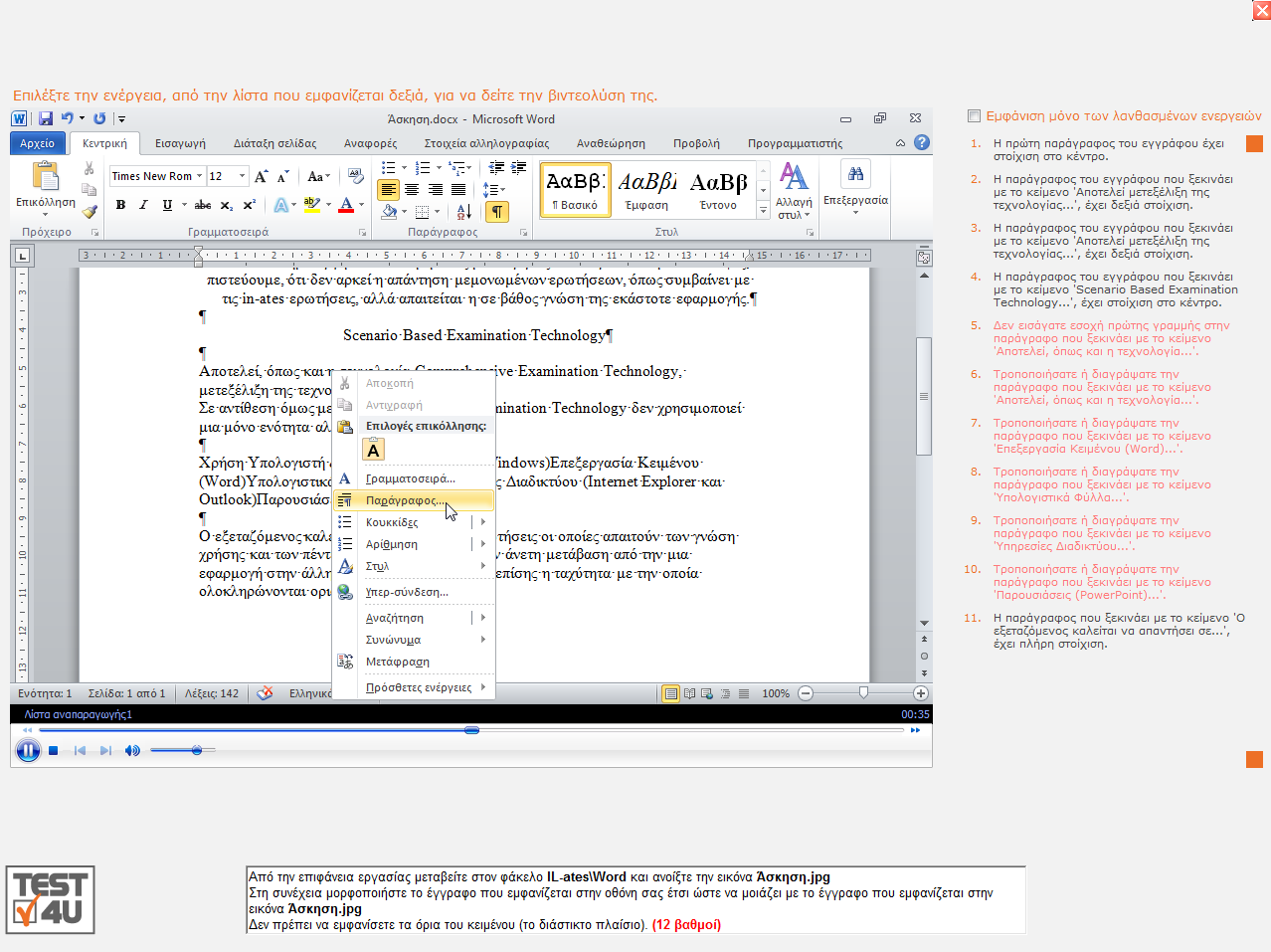Screen dimensions: 1271x952
Task: Click the Format Painter brush icon
Action: tap(90, 211)
